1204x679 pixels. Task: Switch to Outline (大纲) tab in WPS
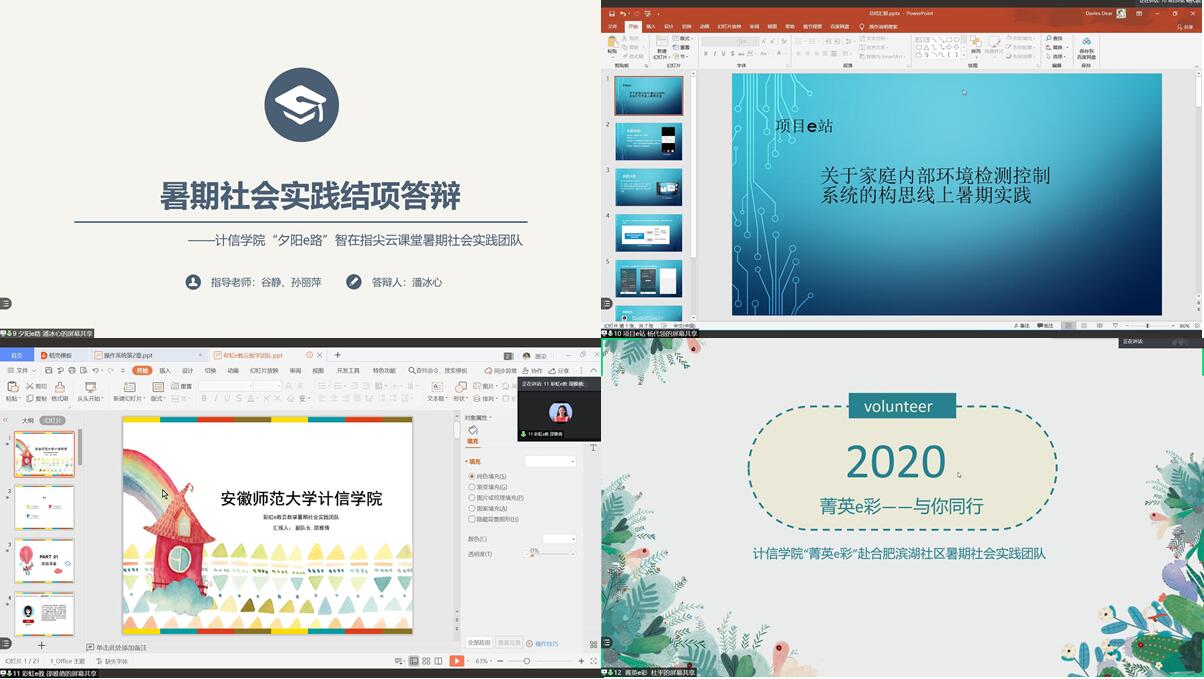[28, 421]
